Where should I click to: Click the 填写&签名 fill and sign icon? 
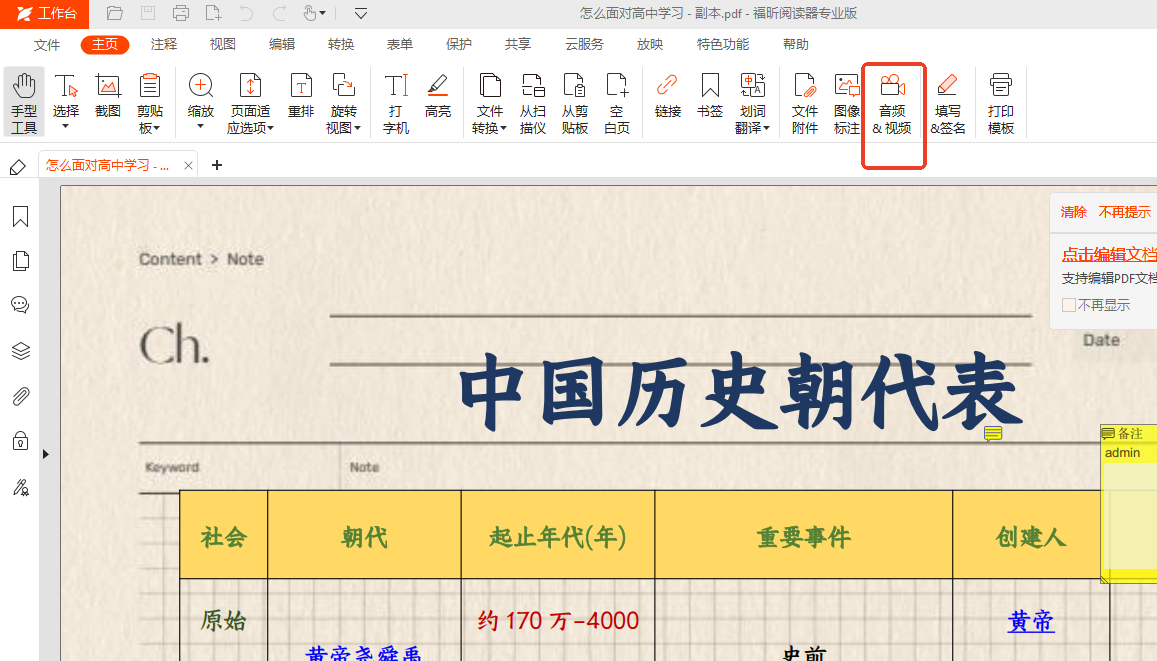click(x=947, y=103)
